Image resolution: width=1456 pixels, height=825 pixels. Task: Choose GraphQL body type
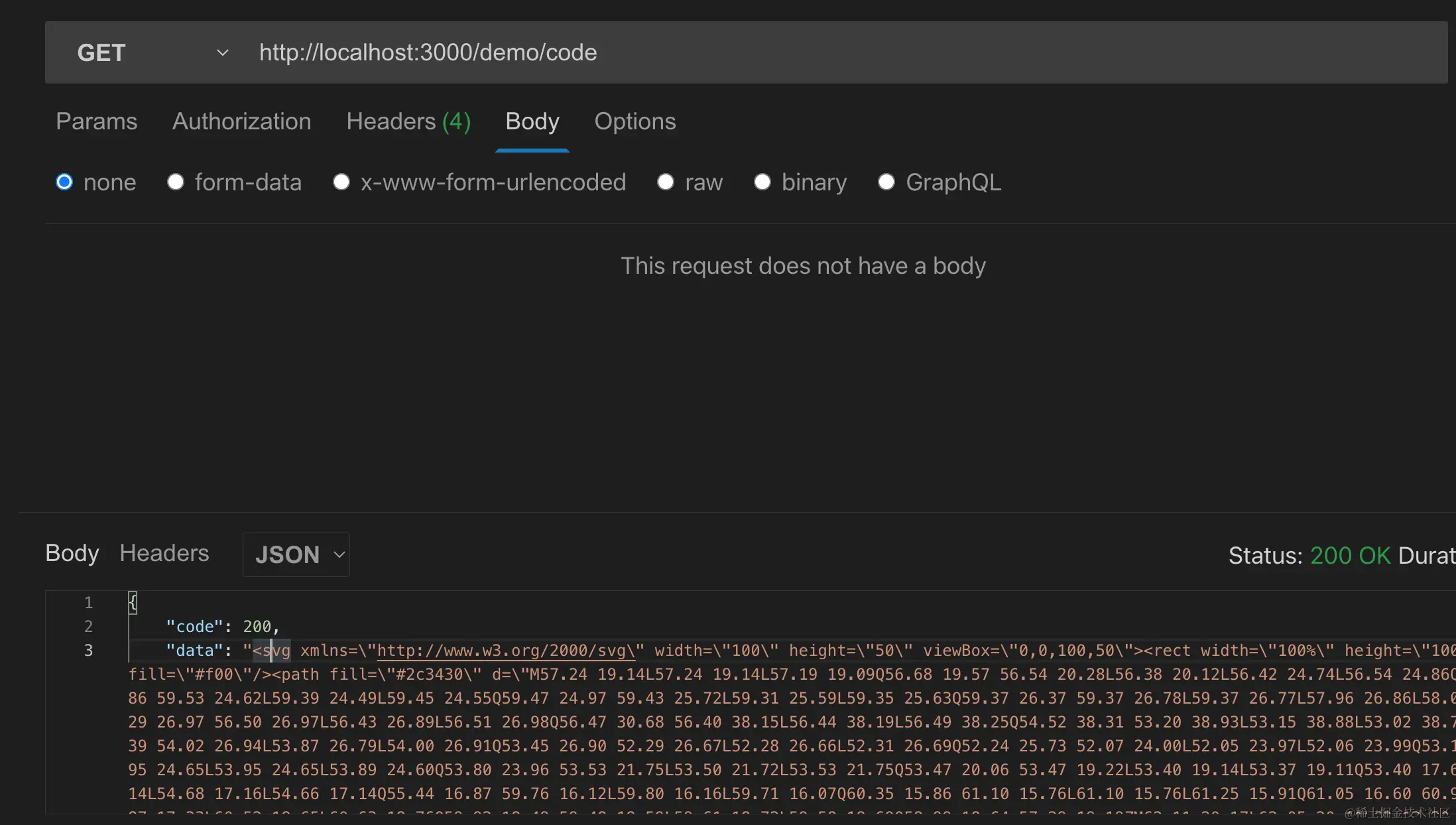[x=886, y=182]
